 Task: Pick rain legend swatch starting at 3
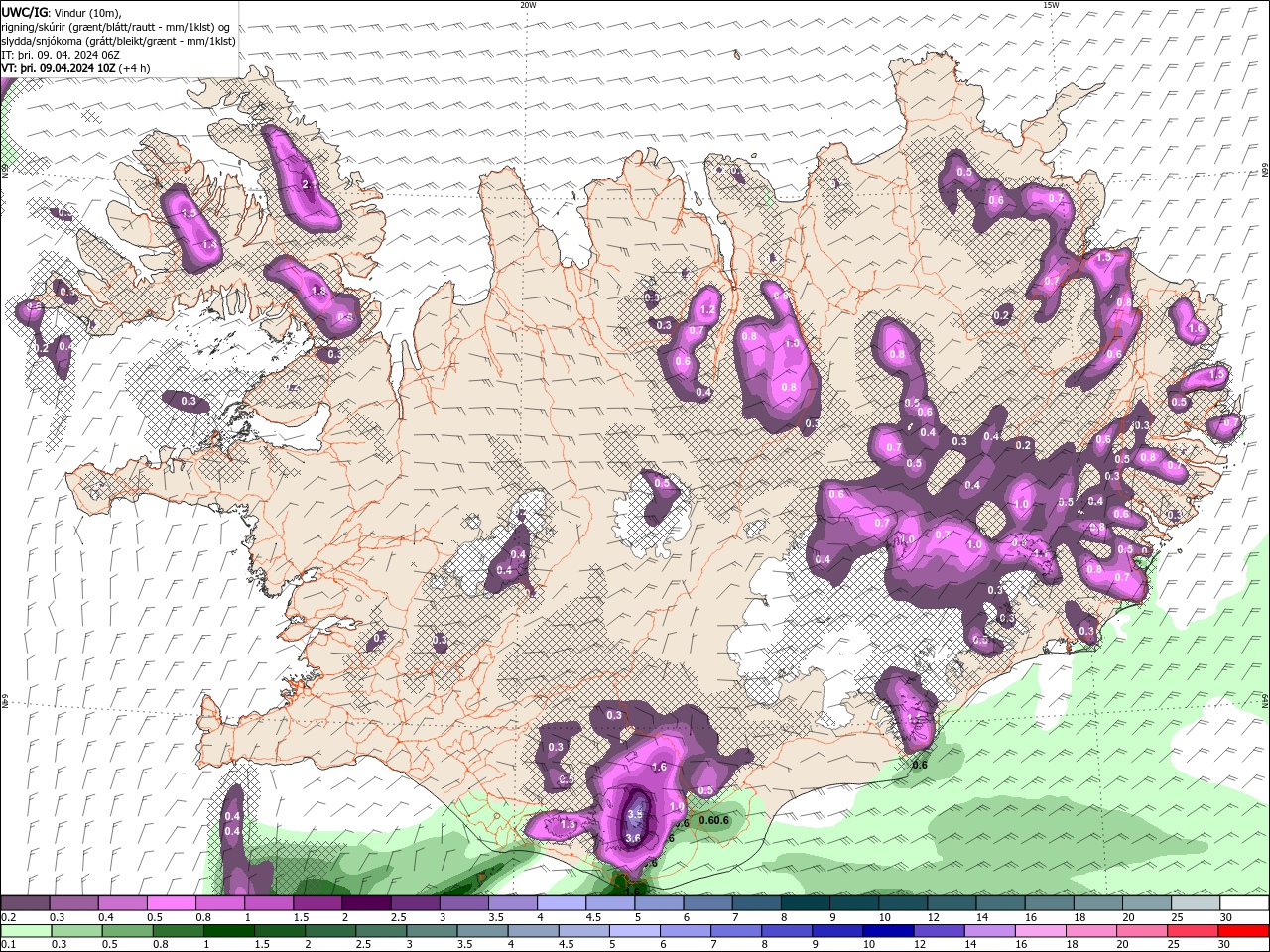point(431,931)
